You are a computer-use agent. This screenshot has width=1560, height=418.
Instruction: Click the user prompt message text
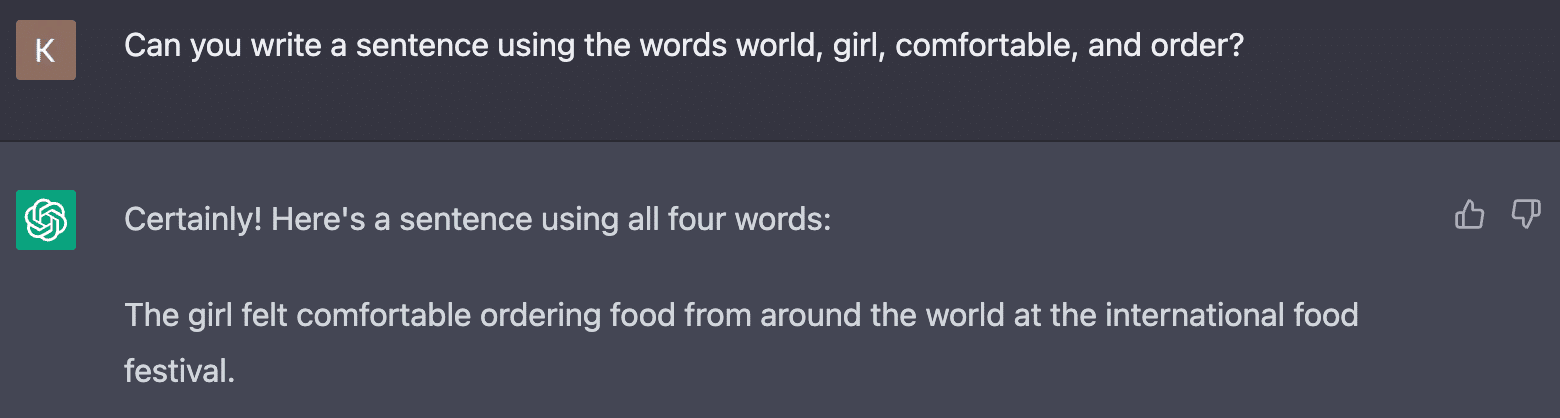(x=683, y=46)
